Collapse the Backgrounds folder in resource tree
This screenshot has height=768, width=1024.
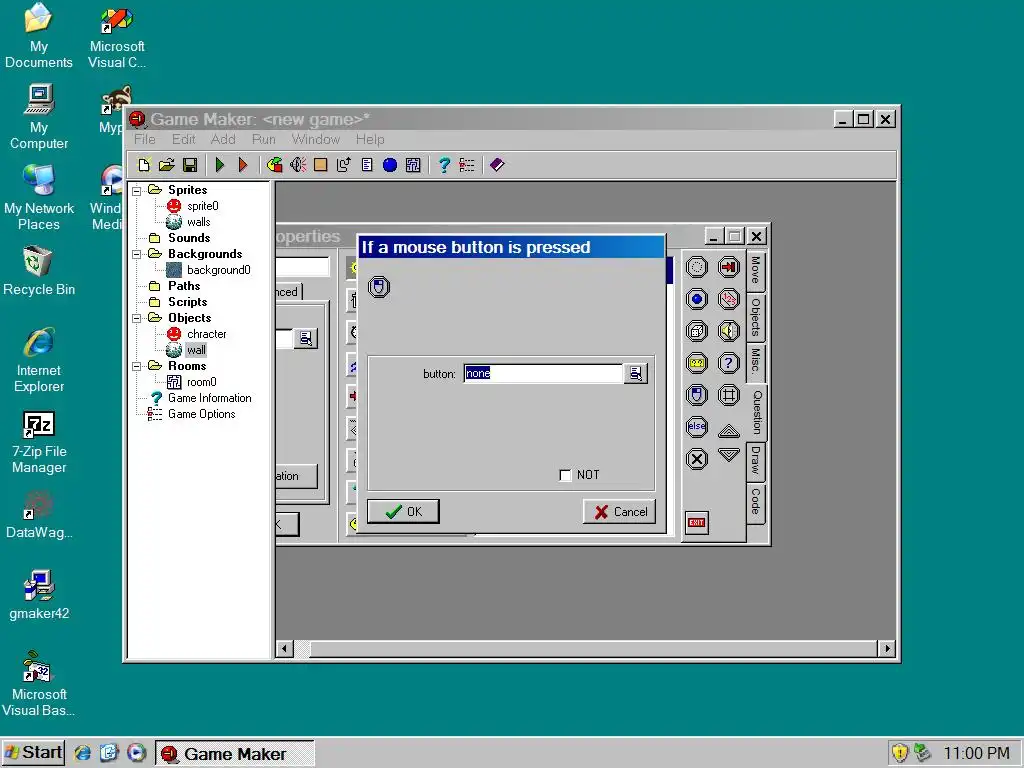coord(136,254)
